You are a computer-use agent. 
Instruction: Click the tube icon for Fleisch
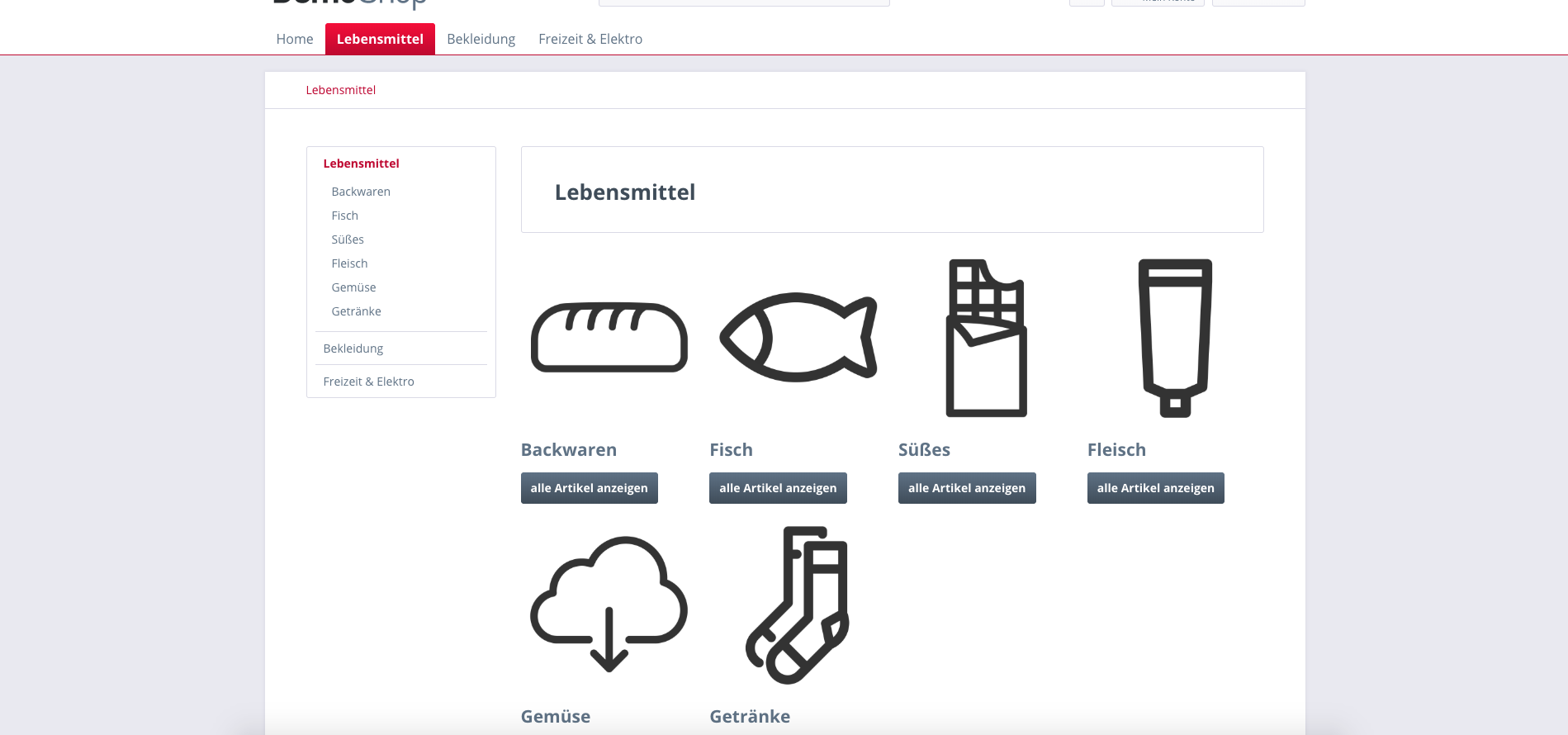tap(1175, 338)
